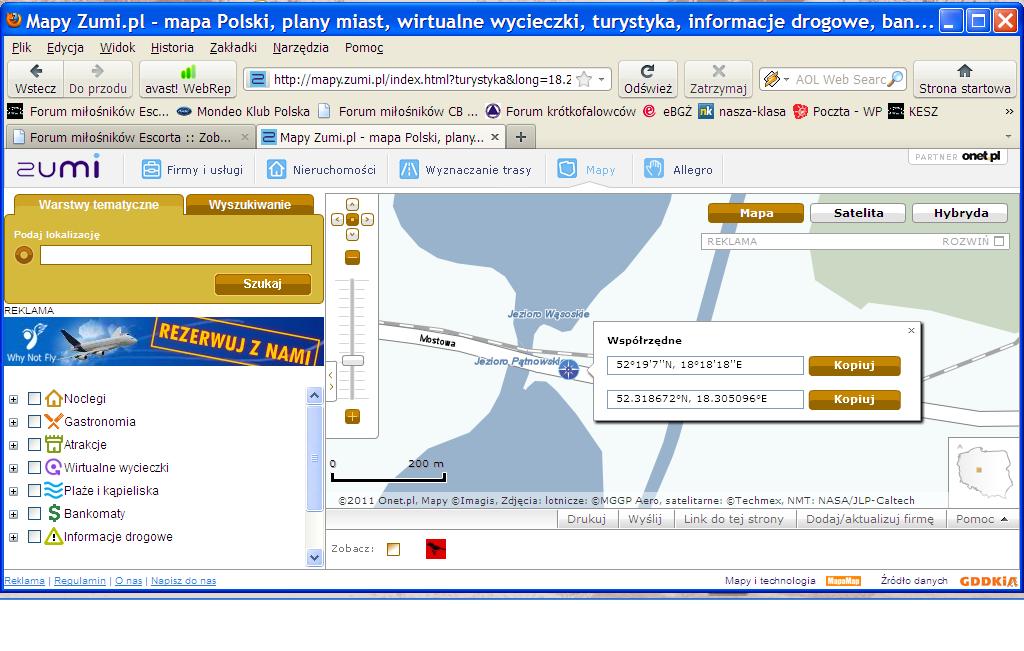This screenshot has width=1024, height=651.
Task: Click the map zoom slider handle
Action: click(x=352, y=360)
